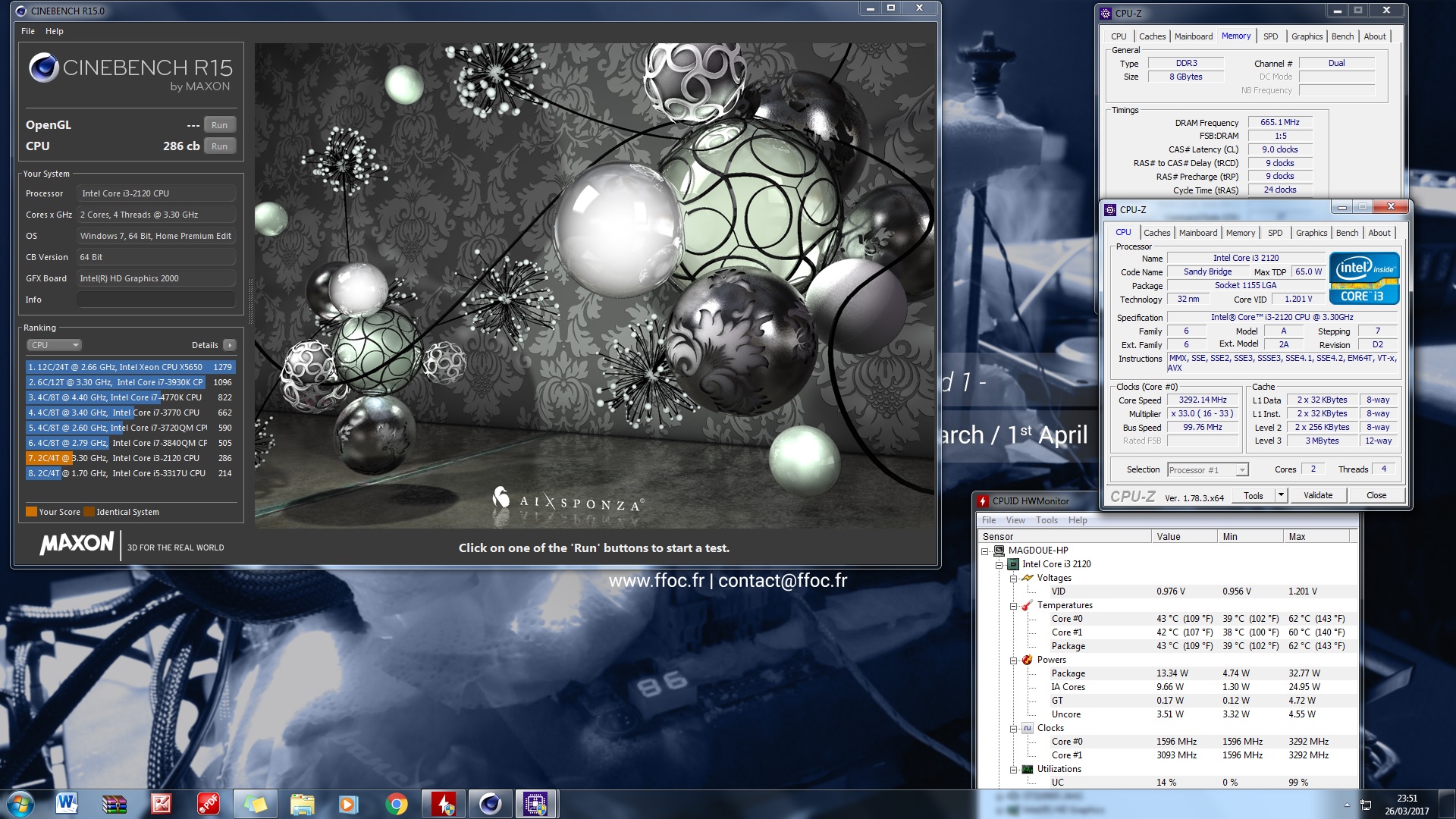Click the Intel Core i3 2120 chip icon

(x=1013, y=564)
